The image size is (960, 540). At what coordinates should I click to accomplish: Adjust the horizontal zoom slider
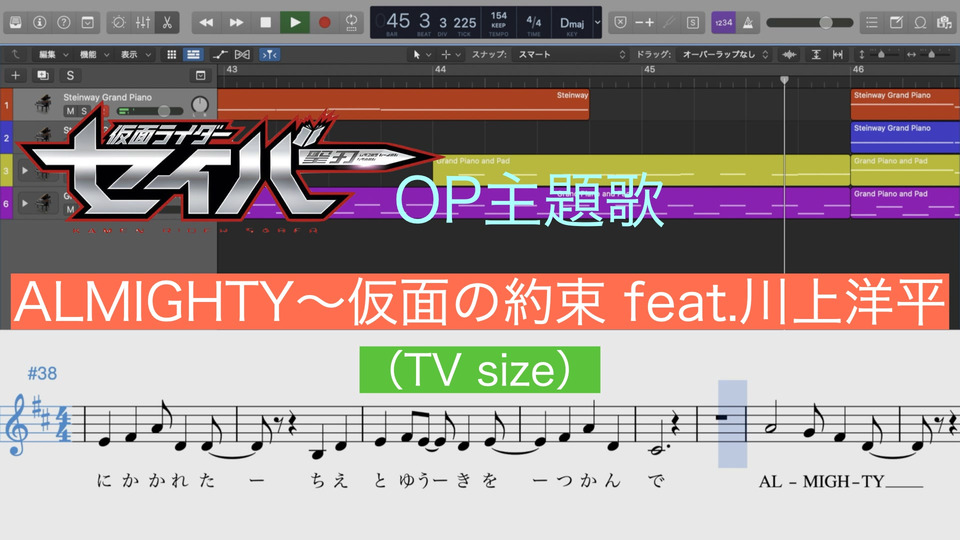[x=931, y=54]
